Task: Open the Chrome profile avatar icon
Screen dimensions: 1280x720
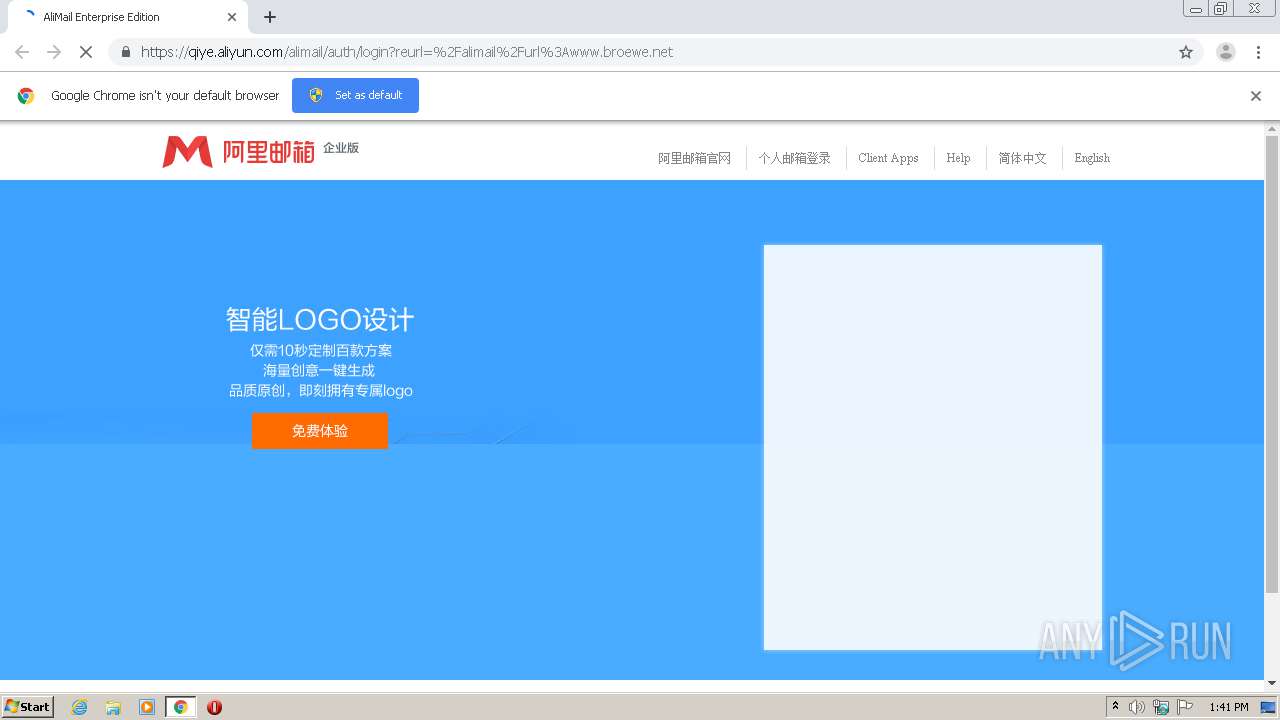Action: (1225, 52)
